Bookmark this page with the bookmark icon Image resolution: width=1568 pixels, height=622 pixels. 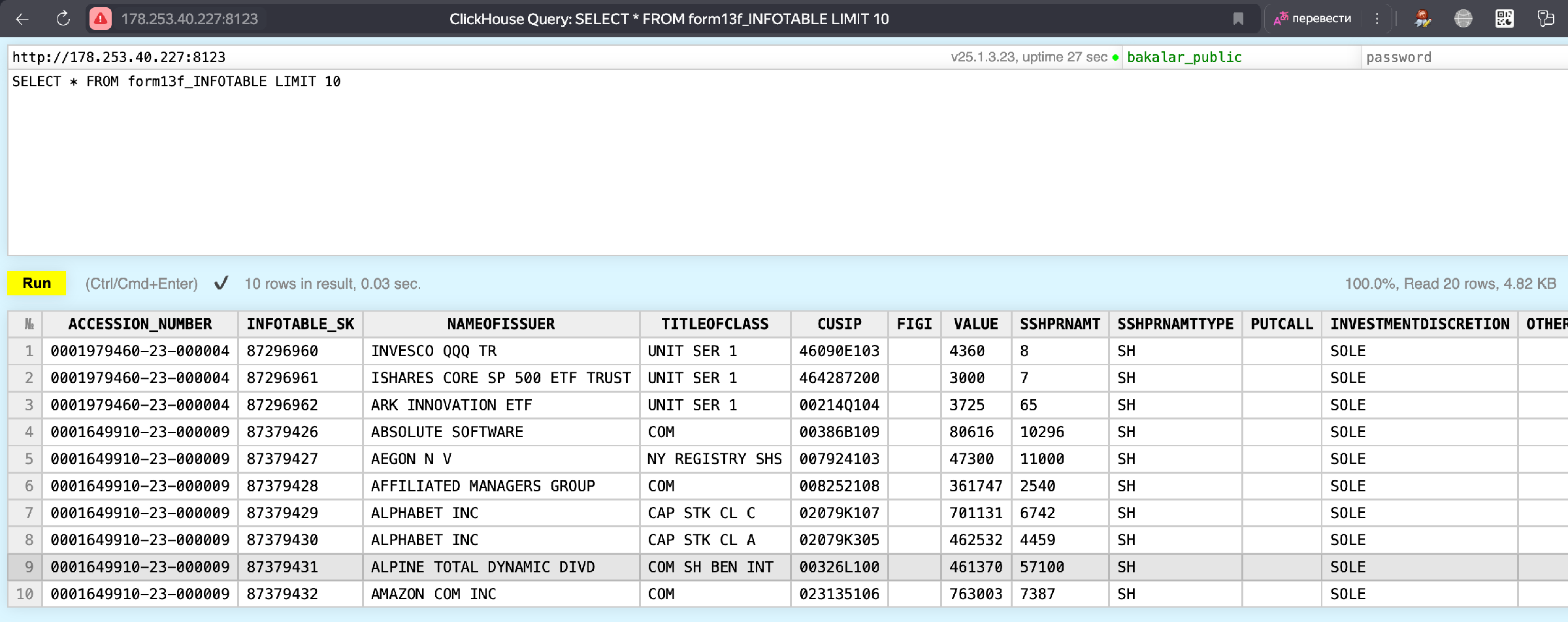(x=1238, y=19)
